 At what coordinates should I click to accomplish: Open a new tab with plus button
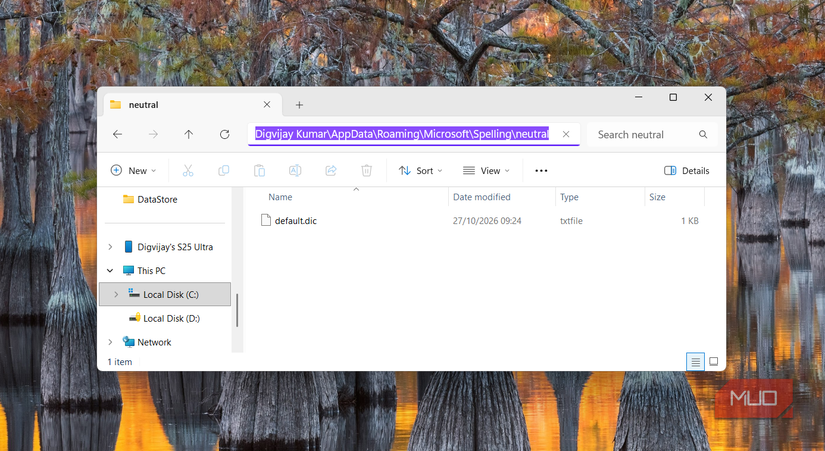[x=299, y=105]
